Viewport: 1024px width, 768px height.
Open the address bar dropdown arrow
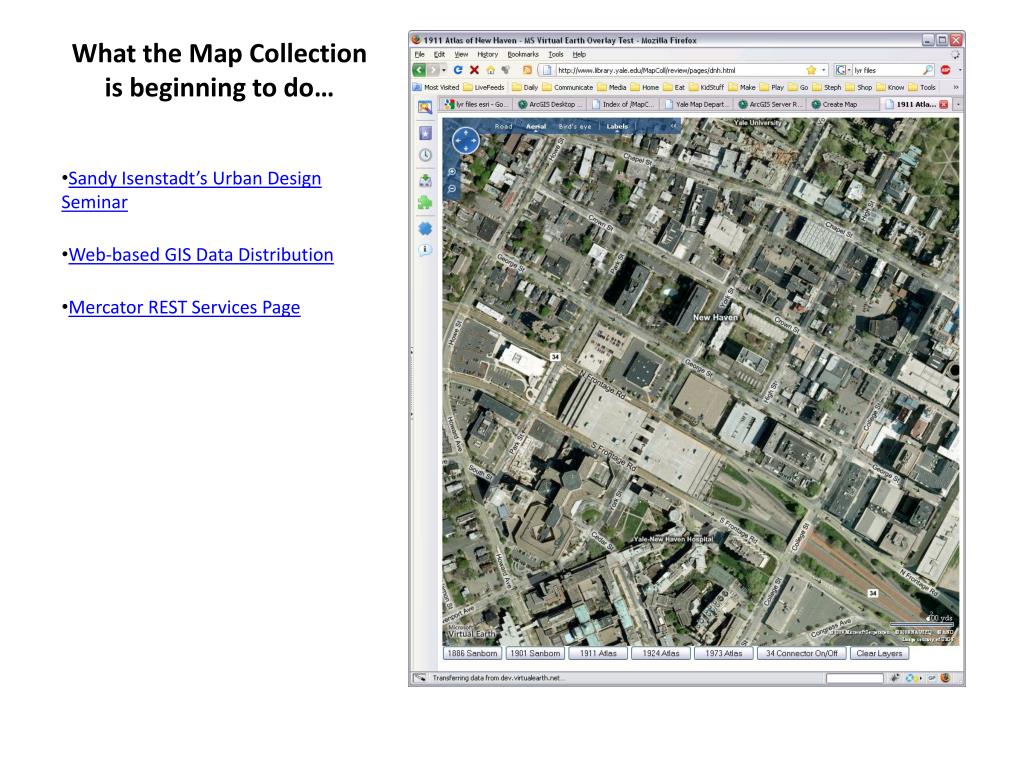[x=824, y=70]
